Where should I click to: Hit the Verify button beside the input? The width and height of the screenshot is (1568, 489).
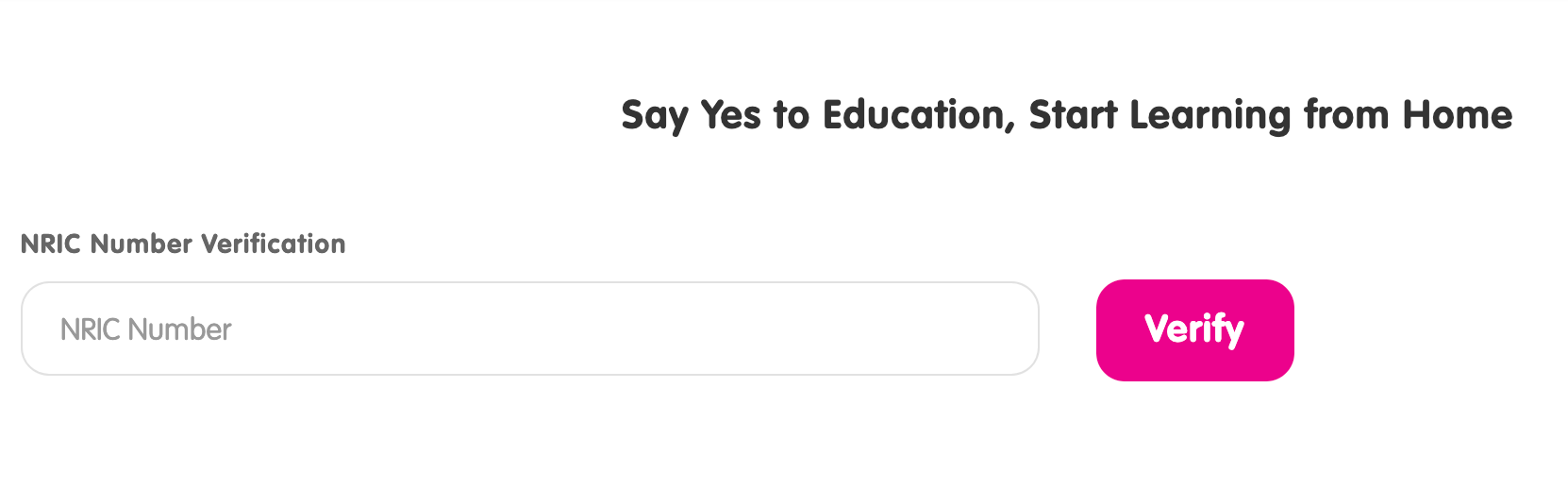[x=1194, y=329]
